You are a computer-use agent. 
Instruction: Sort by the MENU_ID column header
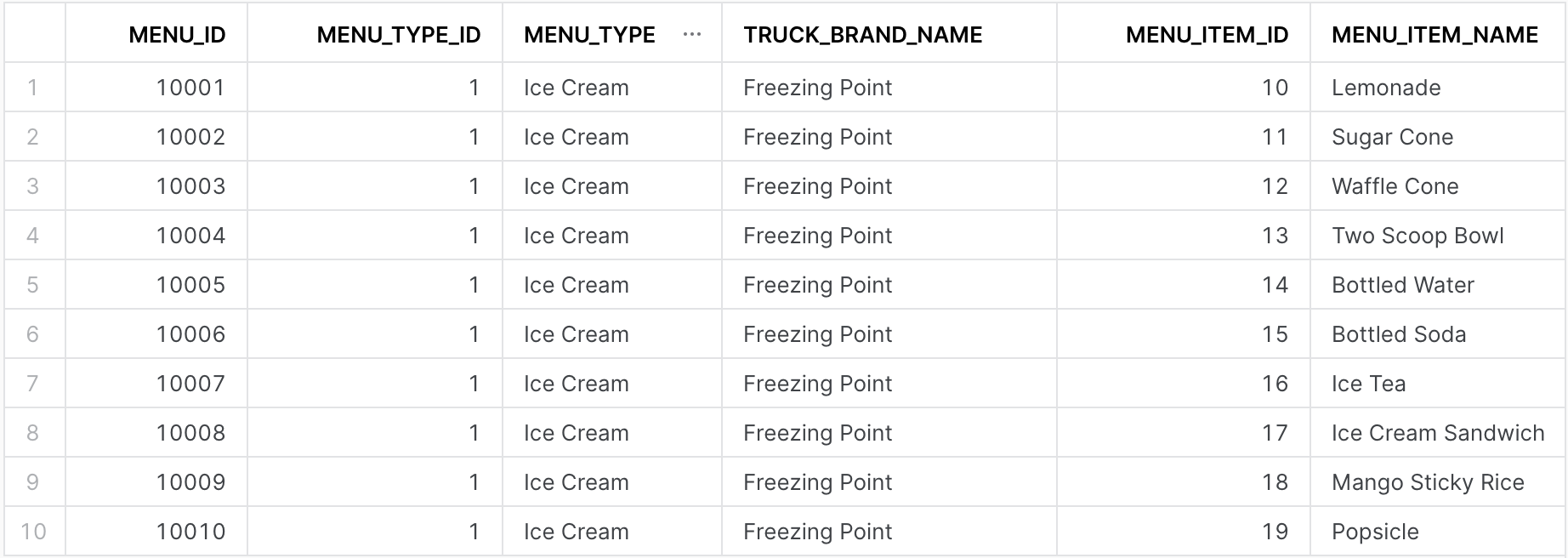pyautogui.click(x=177, y=35)
